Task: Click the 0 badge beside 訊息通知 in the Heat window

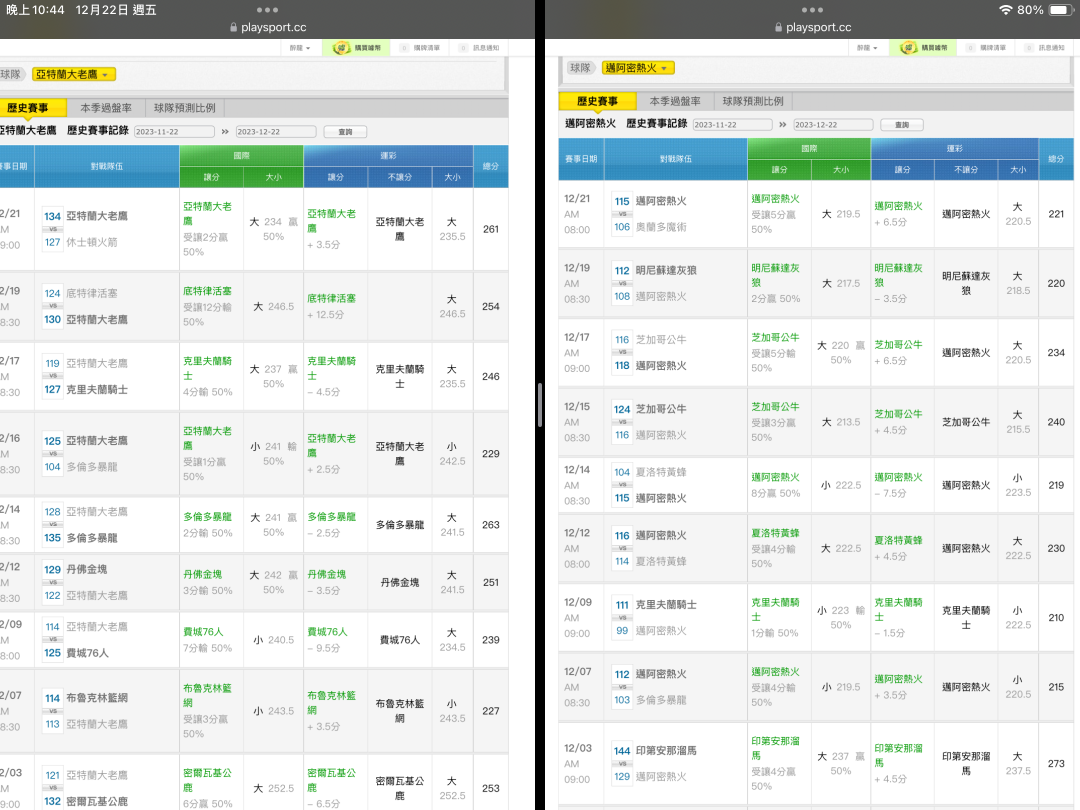Action: pyautogui.click(x=1029, y=48)
